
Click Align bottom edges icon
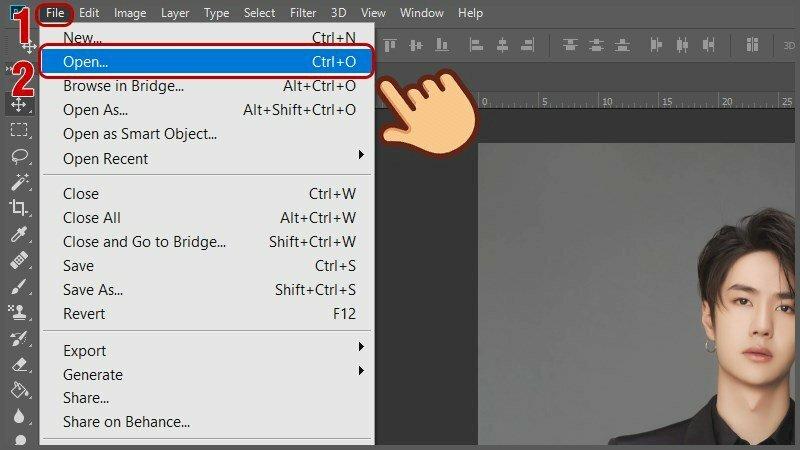(x=442, y=45)
